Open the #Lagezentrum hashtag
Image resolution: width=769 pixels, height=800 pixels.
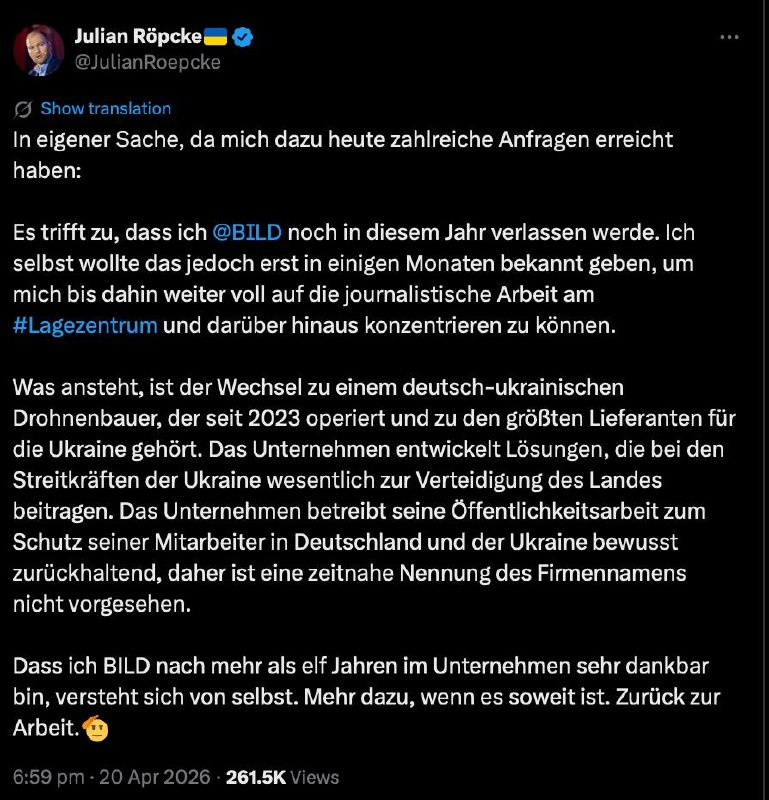(85, 326)
